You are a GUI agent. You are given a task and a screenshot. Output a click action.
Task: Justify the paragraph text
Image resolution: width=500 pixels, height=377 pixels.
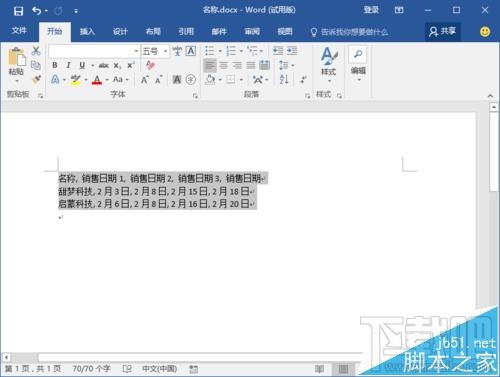tap(251, 65)
